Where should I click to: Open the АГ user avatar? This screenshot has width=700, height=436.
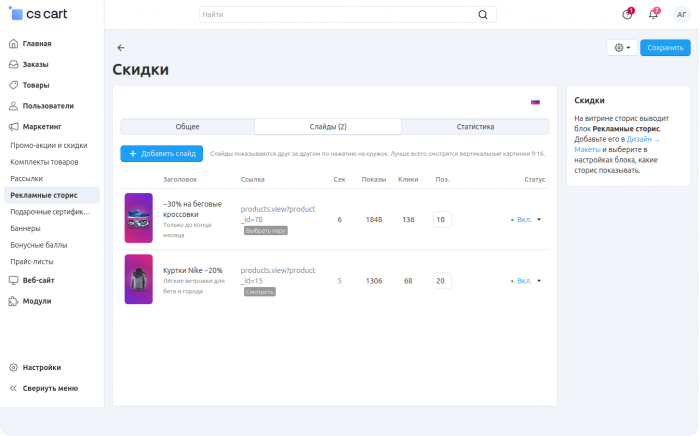(681, 15)
